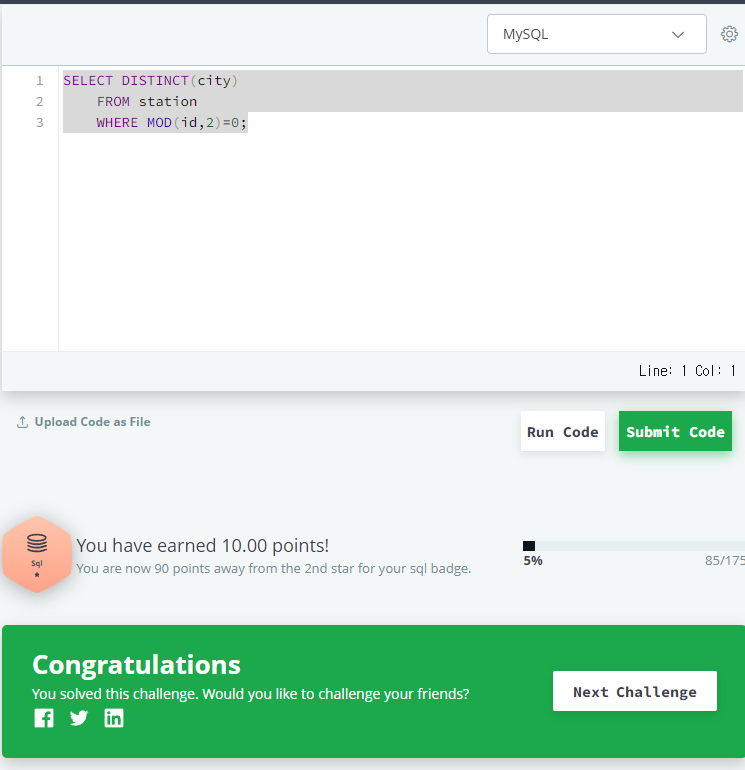Click the upload arrow icon
The image size is (745, 770).
[22, 422]
